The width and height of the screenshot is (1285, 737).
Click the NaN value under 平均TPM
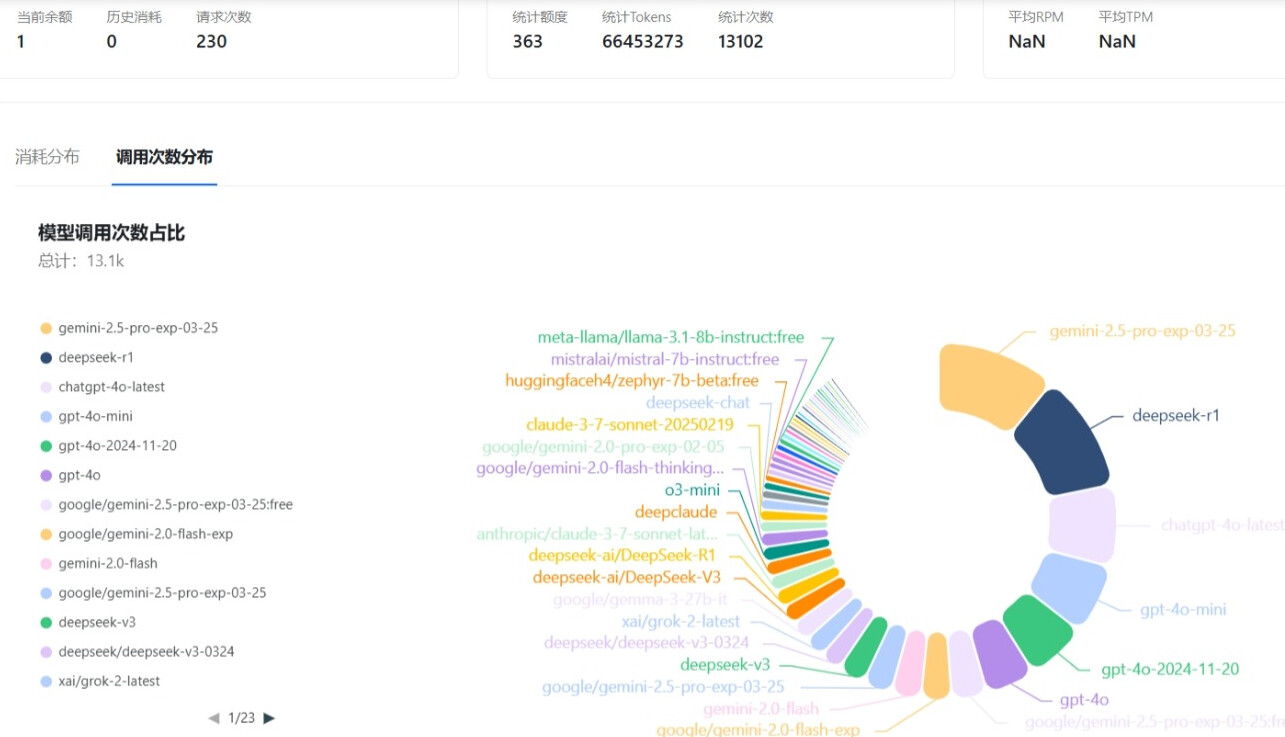pyautogui.click(x=1117, y=41)
